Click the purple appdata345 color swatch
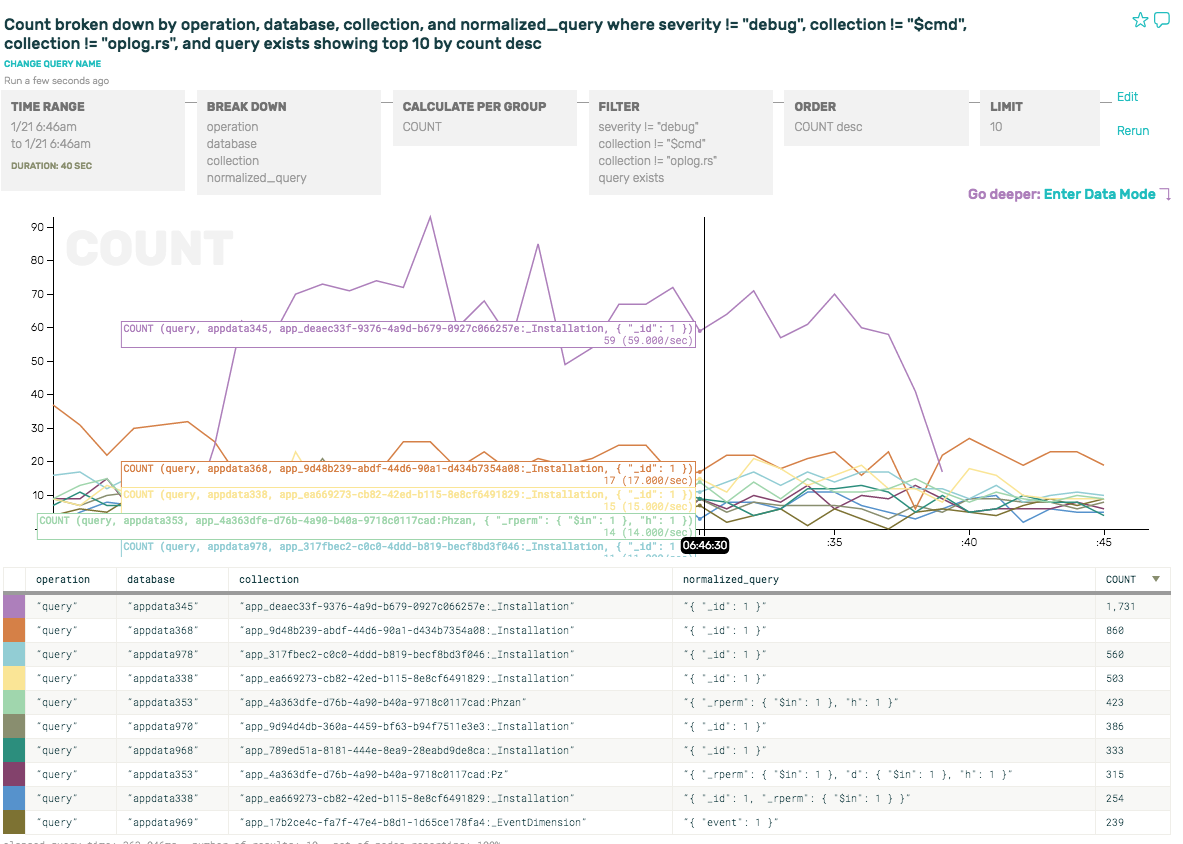This screenshot has height=844, width=1183. pyautogui.click(x=14, y=607)
